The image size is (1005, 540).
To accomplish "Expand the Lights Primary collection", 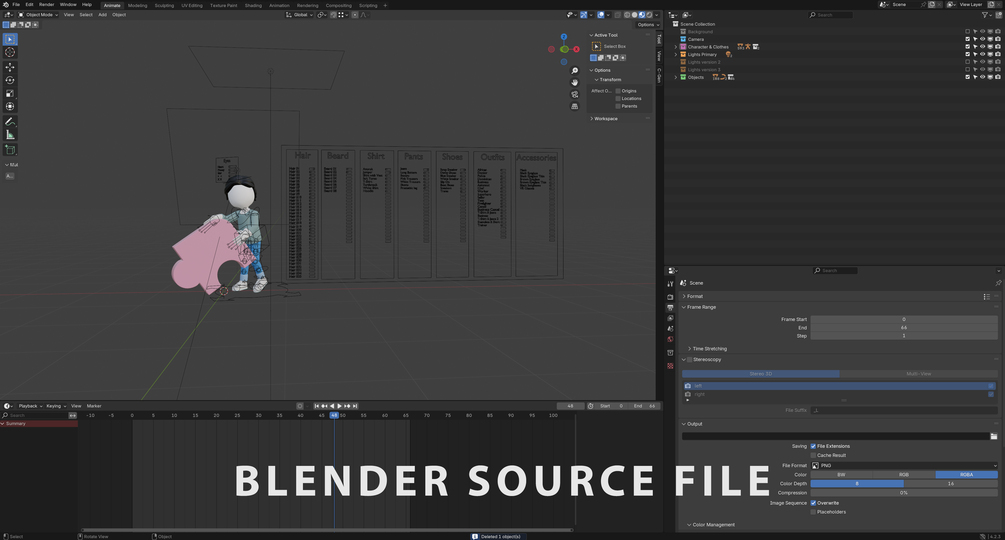I will 676,54.
